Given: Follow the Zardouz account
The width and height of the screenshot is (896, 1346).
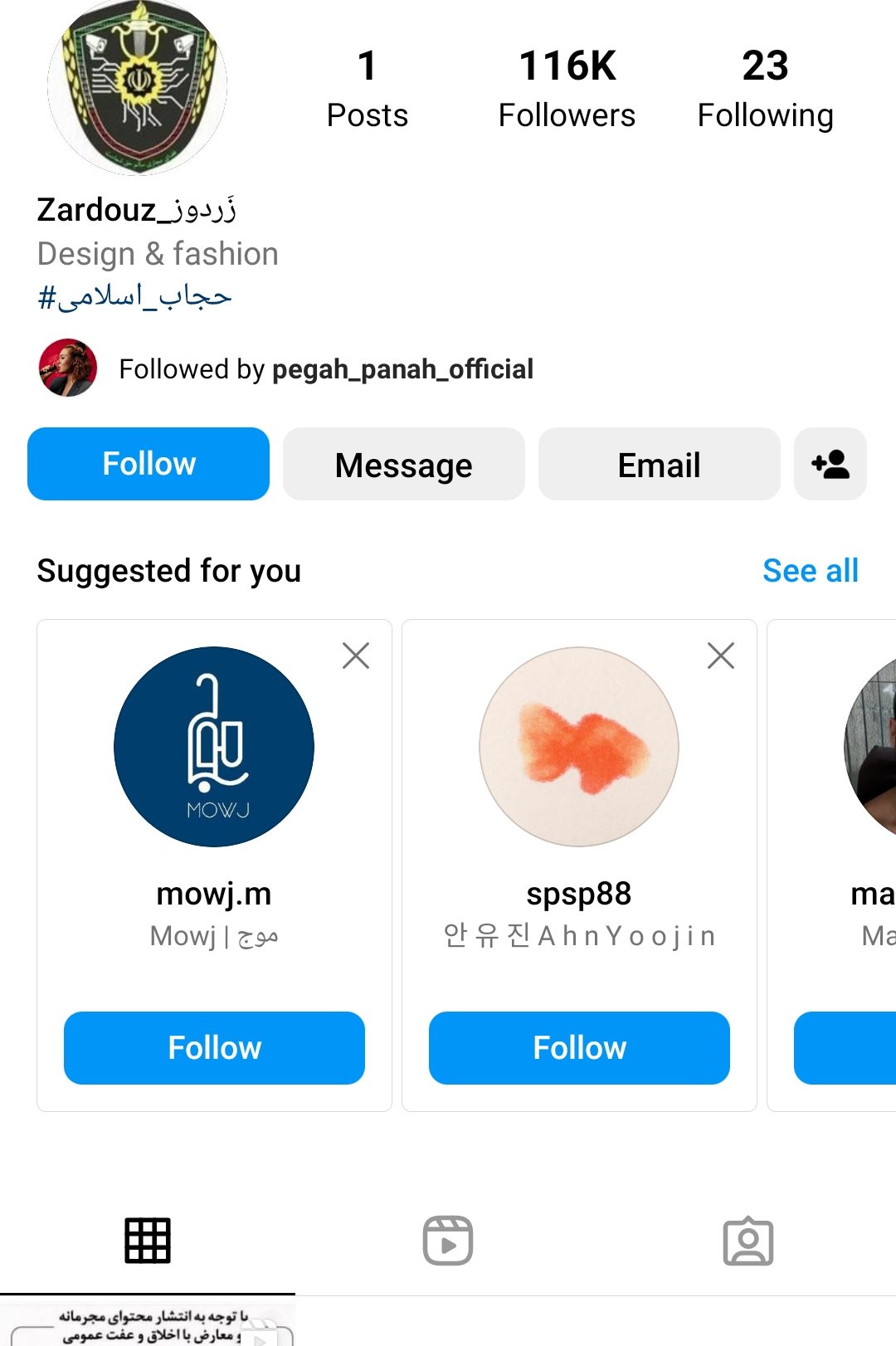Looking at the screenshot, I should pyautogui.click(x=149, y=465).
